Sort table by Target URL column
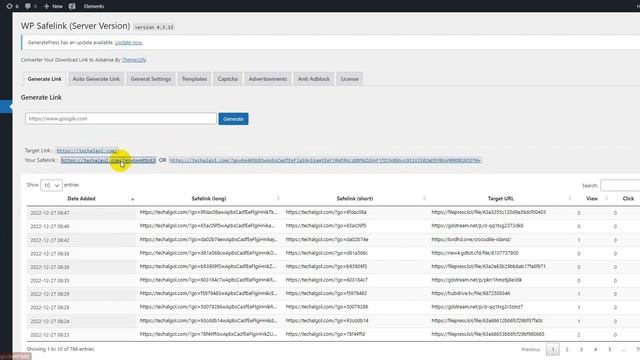The width and height of the screenshot is (640, 360). tap(501, 199)
